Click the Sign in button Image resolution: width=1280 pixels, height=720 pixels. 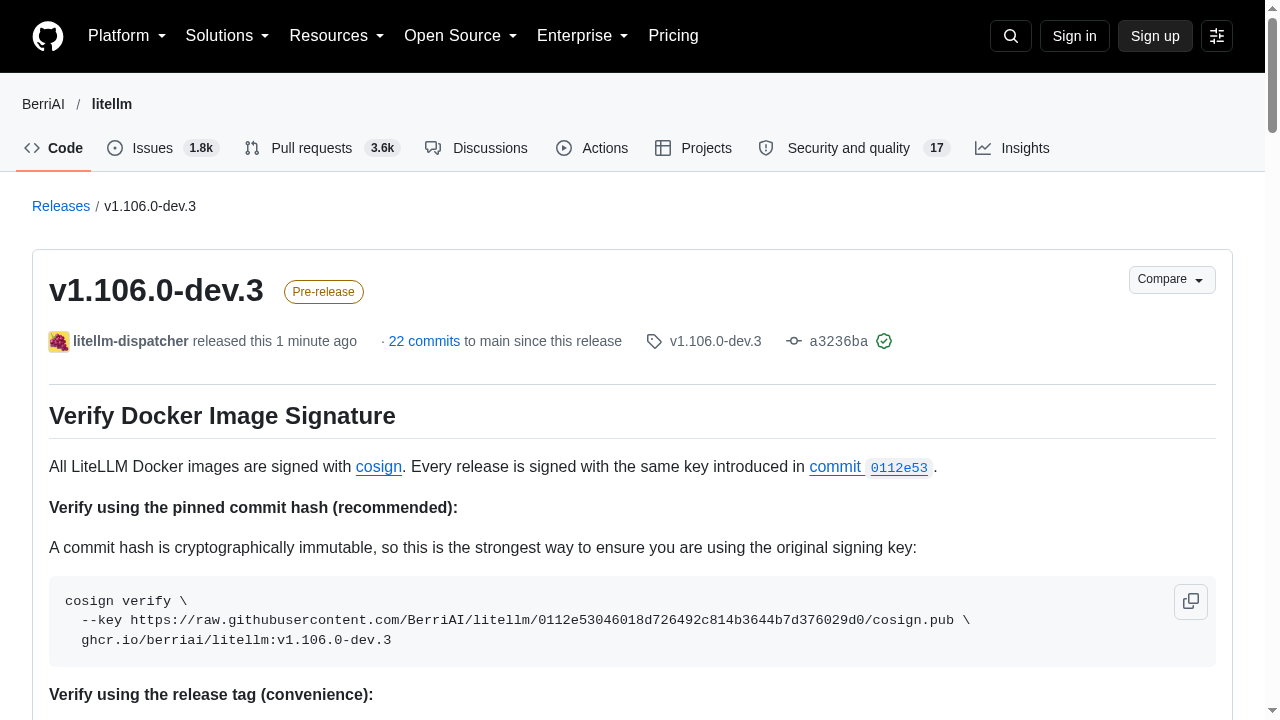tap(1075, 36)
